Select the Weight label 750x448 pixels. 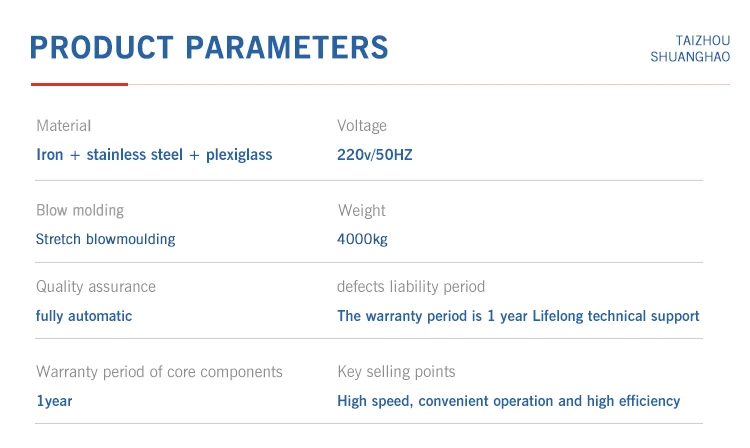coord(361,211)
